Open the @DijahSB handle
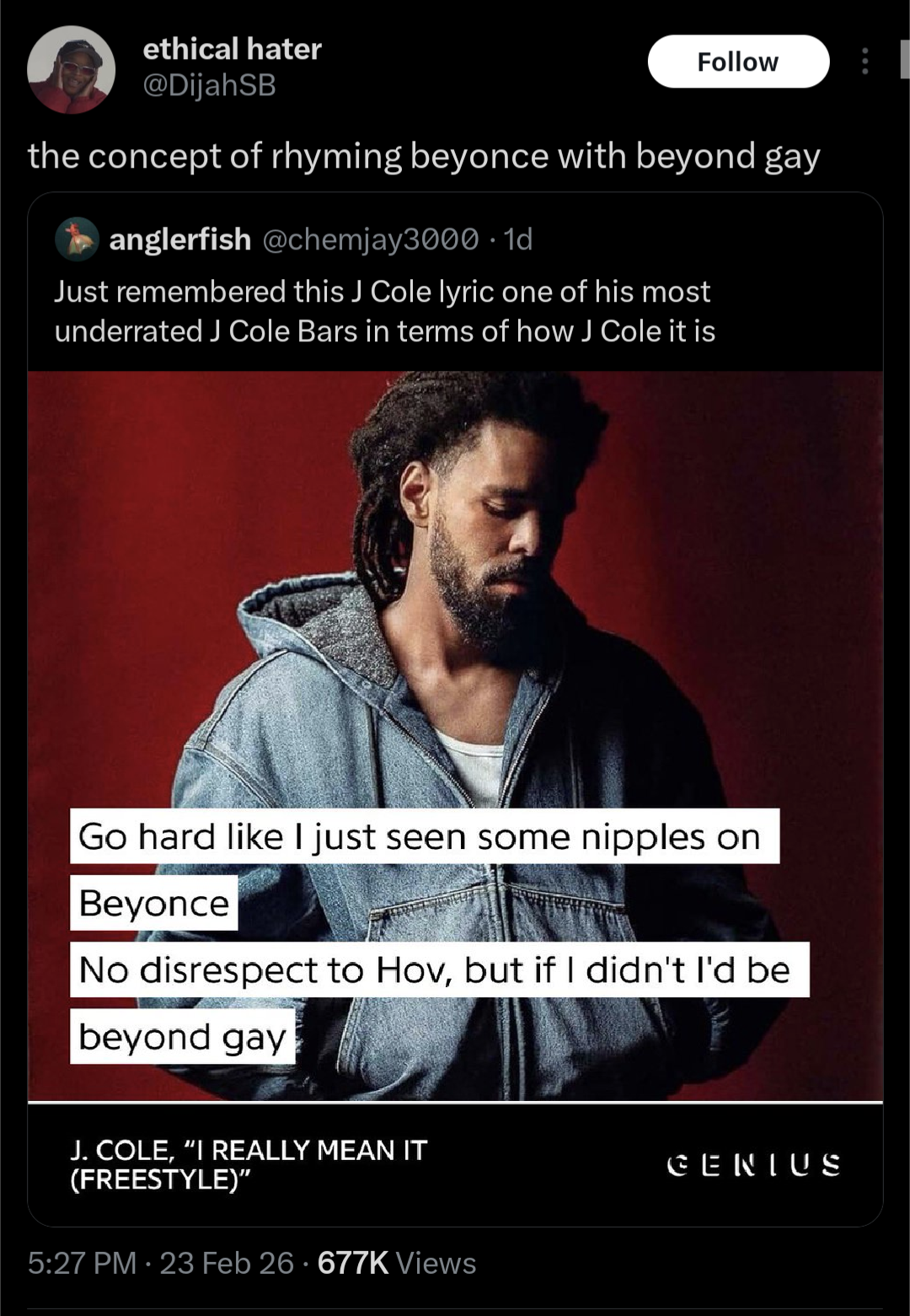The image size is (910, 1316). [x=209, y=86]
